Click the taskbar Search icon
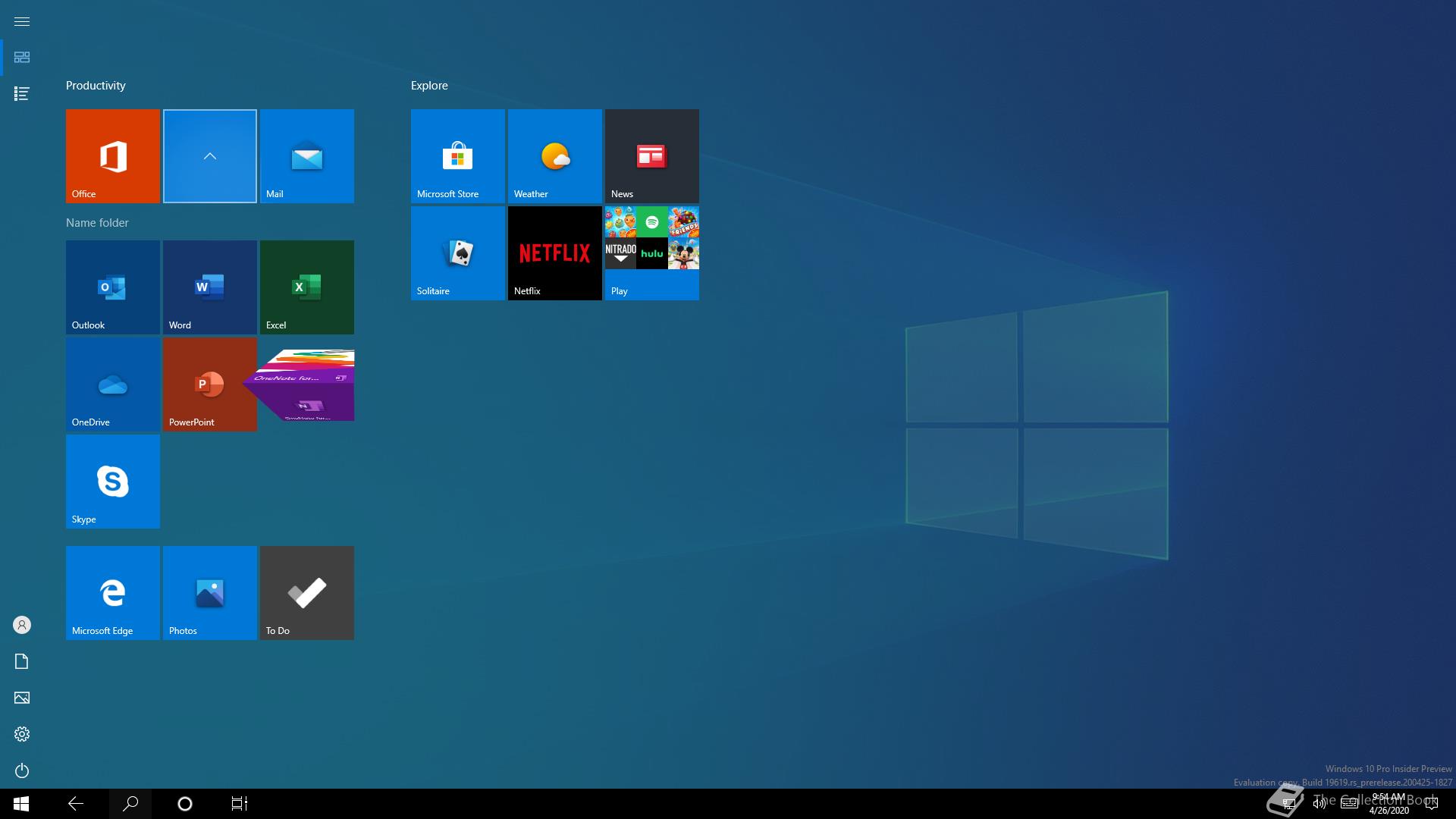Viewport: 1456px width, 819px height. click(x=130, y=803)
